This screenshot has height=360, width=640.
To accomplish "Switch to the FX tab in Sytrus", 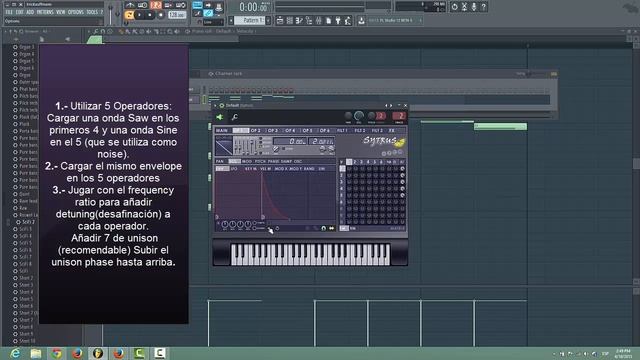I will click(x=391, y=130).
